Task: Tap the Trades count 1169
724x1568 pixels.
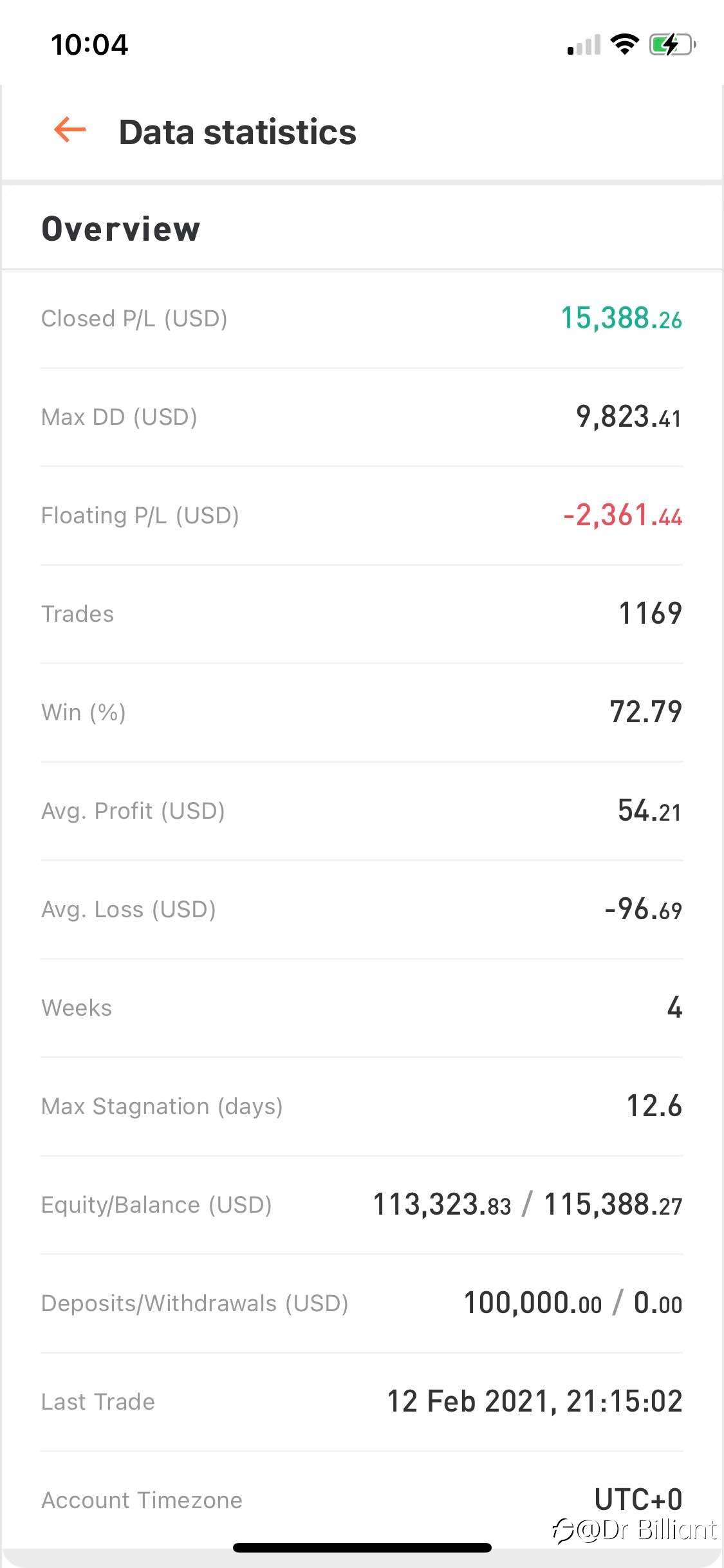Action: pos(650,613)
